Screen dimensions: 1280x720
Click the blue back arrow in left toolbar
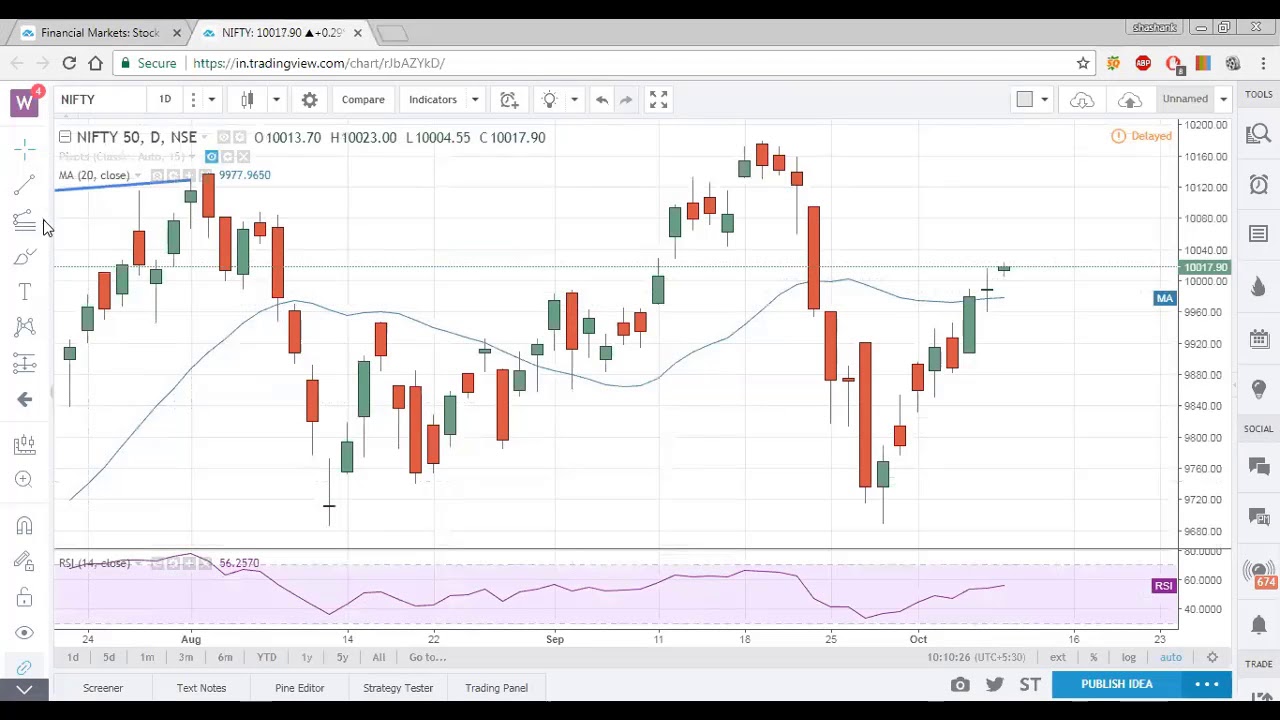[25, 399]
